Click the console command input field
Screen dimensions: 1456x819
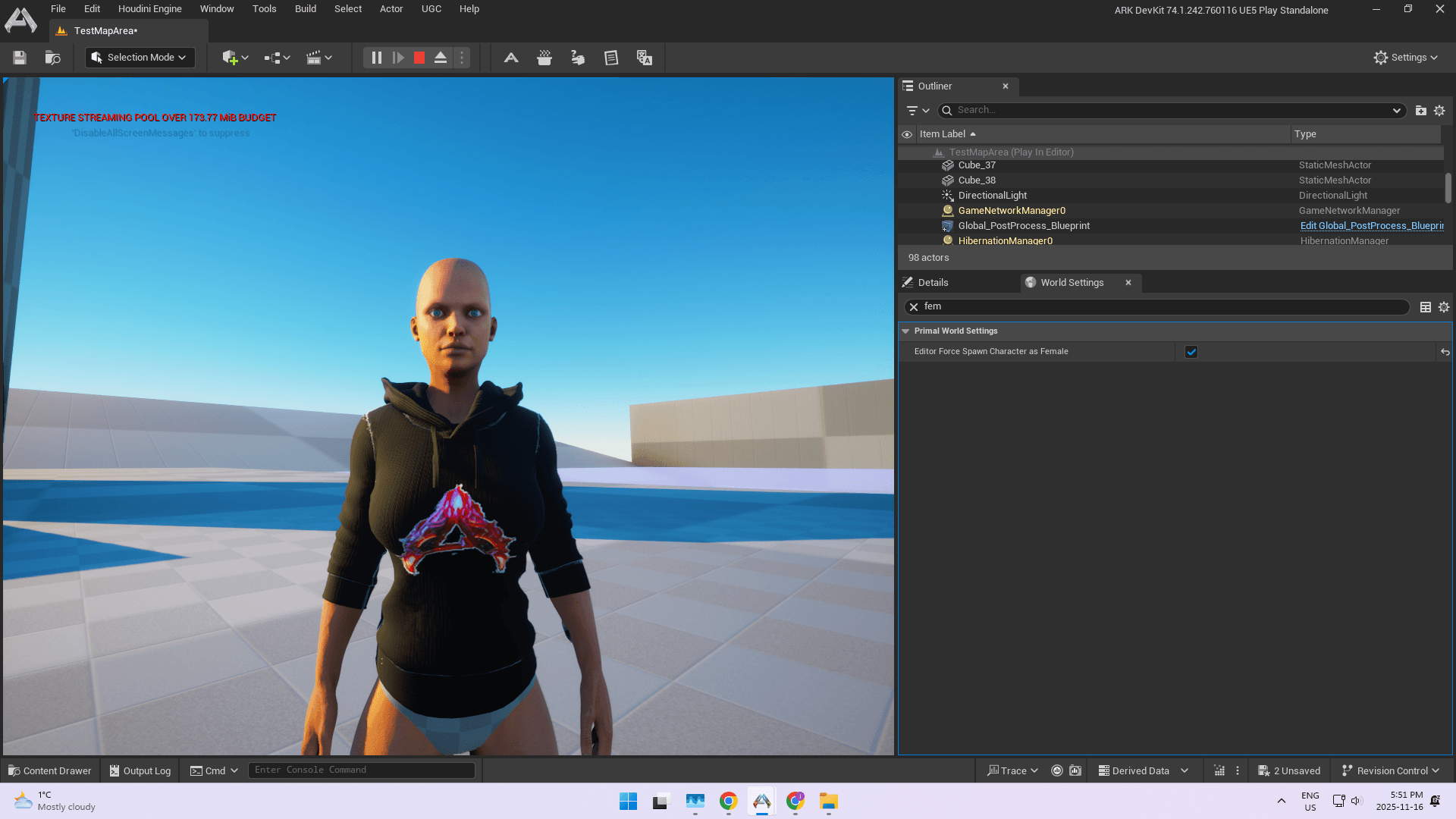(362, 770)
